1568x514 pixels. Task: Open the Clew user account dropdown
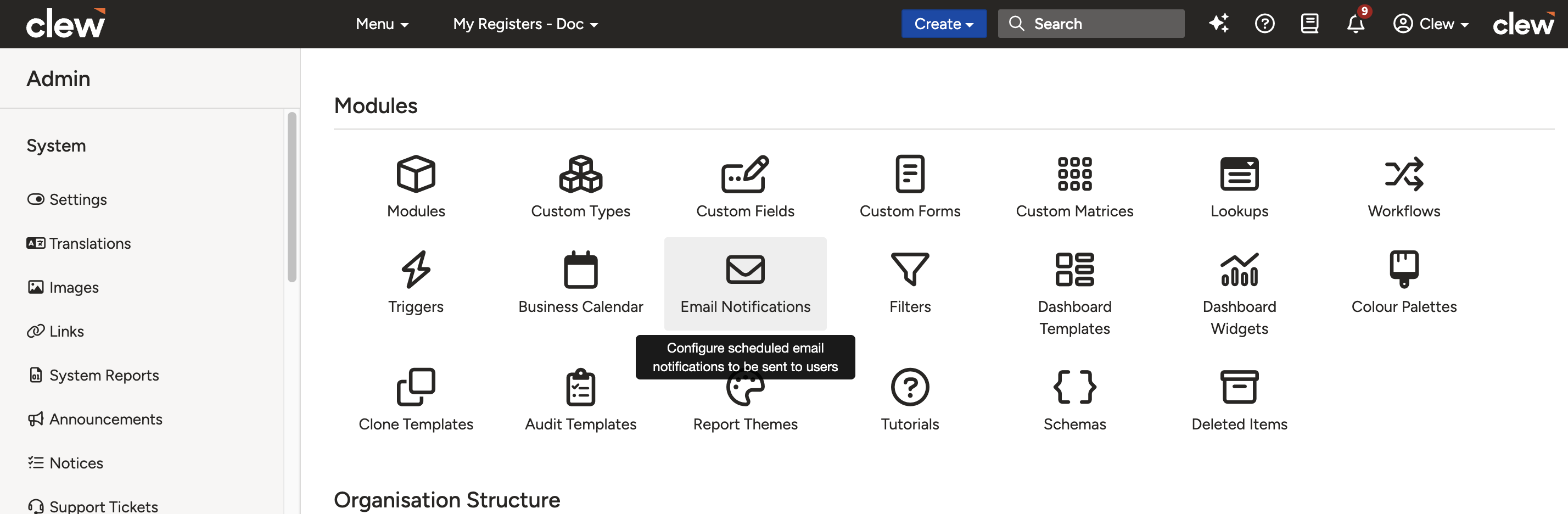pyautogui.click(x=1431, y=24)
